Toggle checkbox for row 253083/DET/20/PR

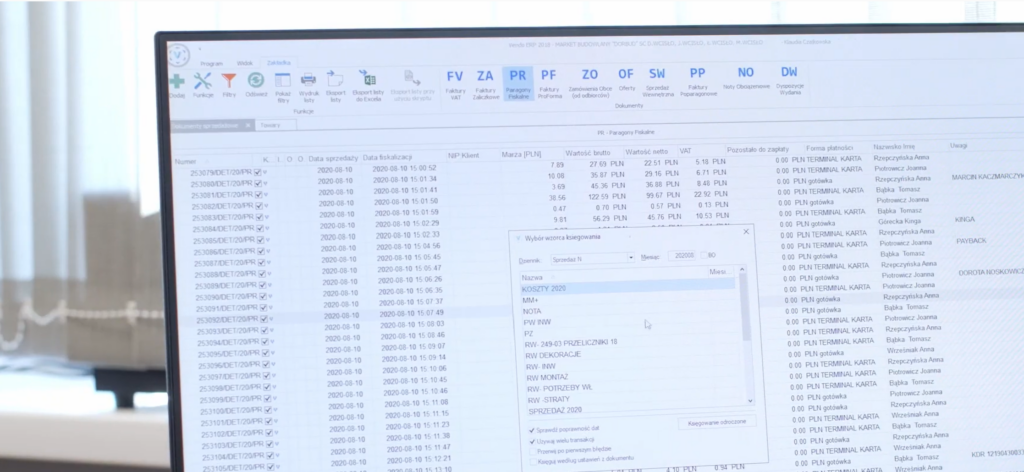point(259,217)
